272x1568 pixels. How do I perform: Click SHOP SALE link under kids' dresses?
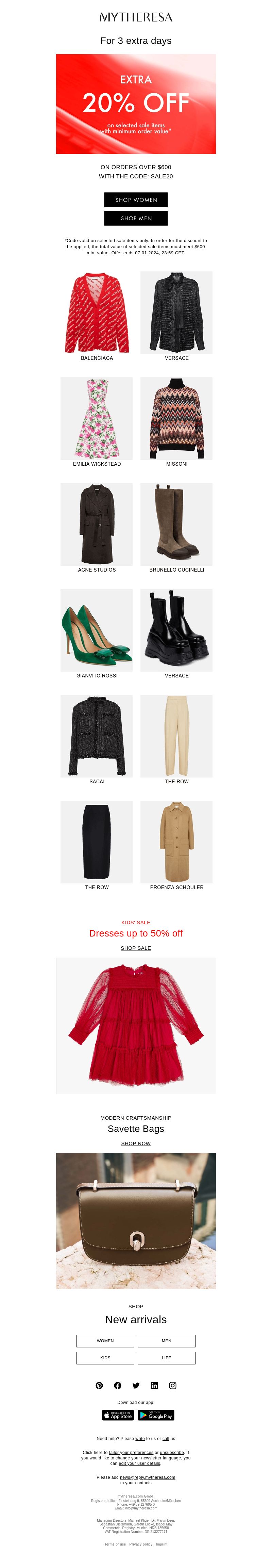pos(136,948)
